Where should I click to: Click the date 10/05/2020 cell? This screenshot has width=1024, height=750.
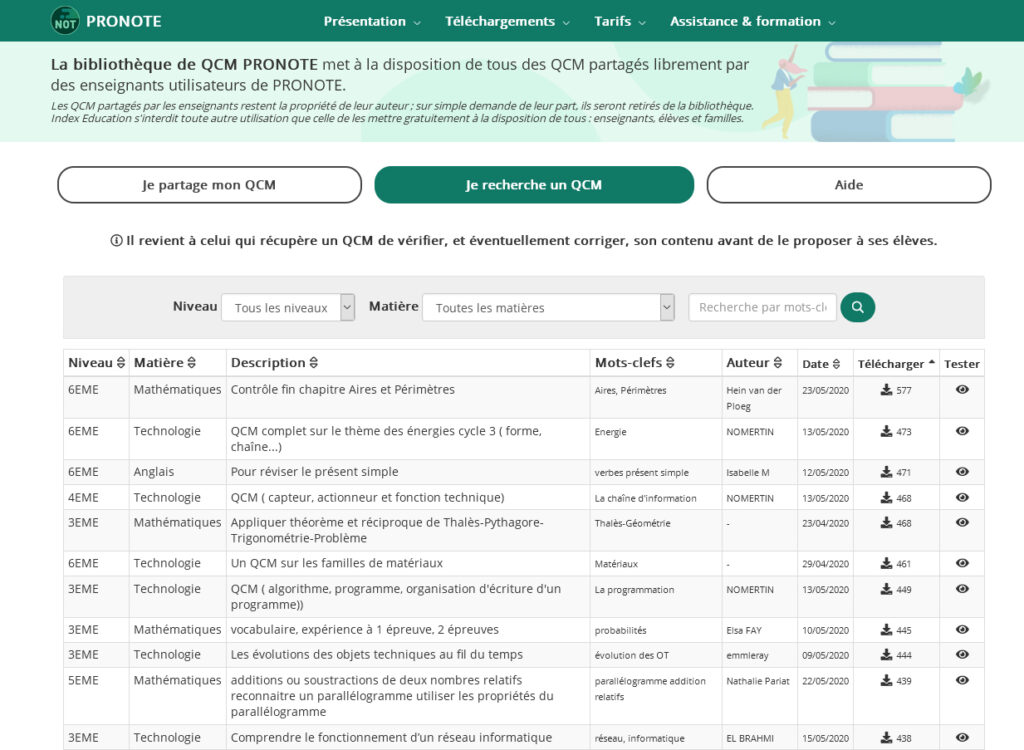tap(825, 630)
